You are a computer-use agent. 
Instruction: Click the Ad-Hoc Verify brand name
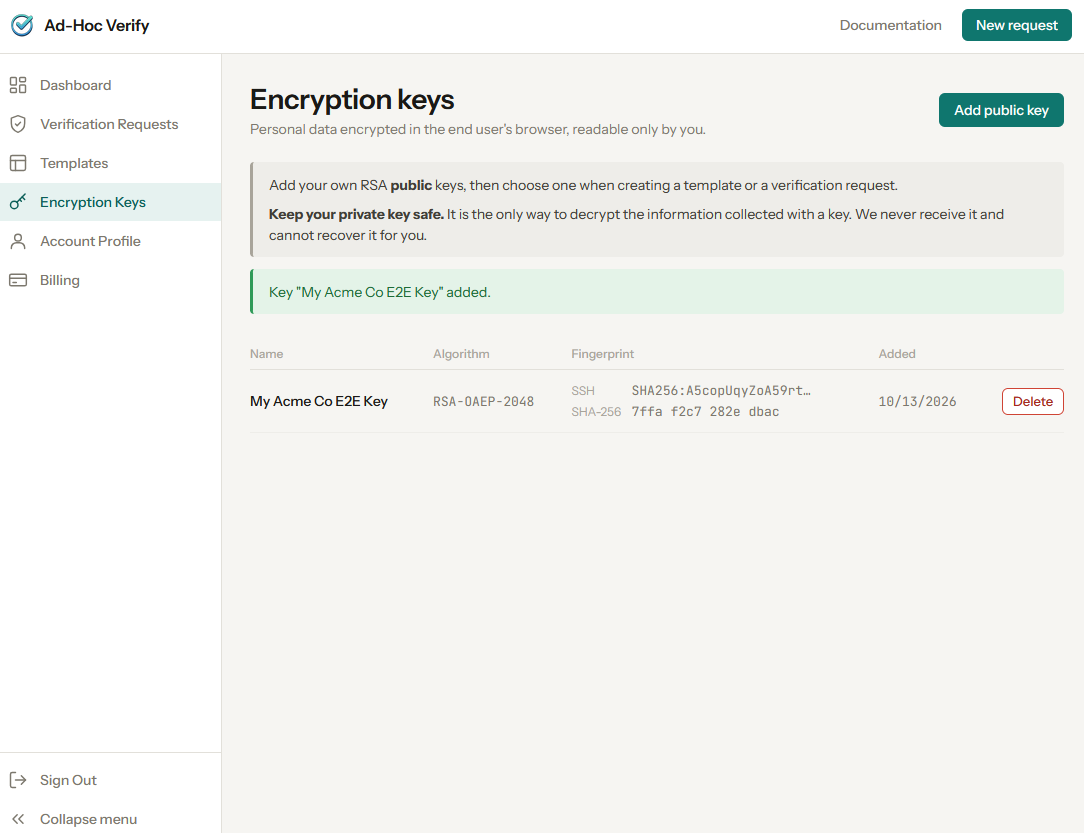click(97, 26)
